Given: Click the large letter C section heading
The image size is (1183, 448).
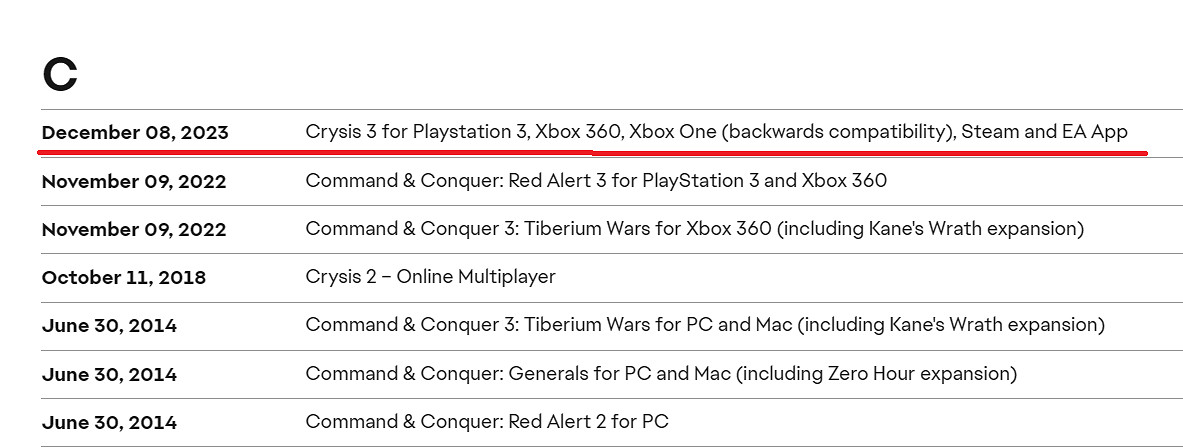Looking at the screenshot, I should tap(60, 75).
